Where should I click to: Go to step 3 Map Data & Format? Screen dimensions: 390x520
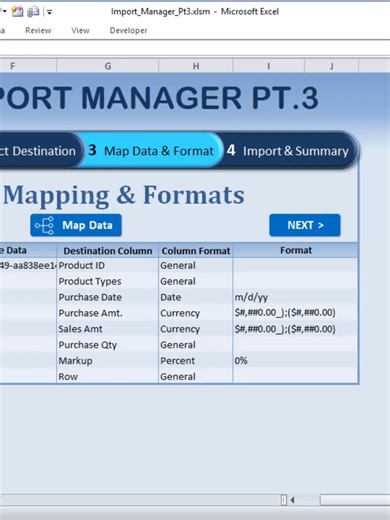coord(151,151)
